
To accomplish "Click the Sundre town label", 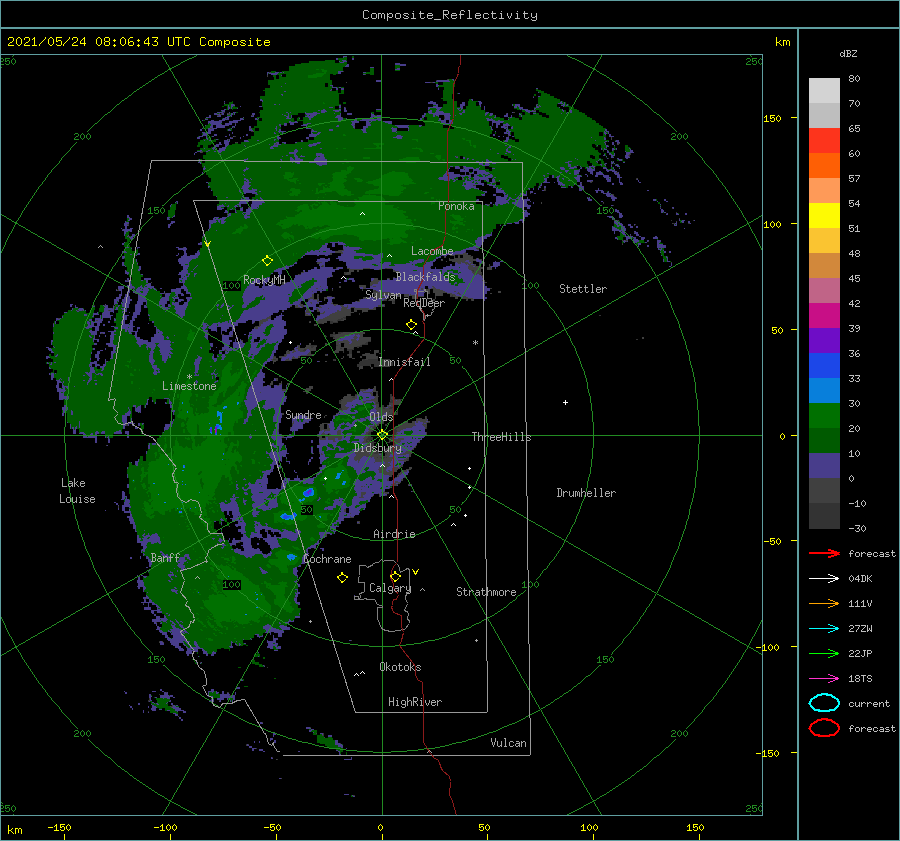I will click(303, 415).
